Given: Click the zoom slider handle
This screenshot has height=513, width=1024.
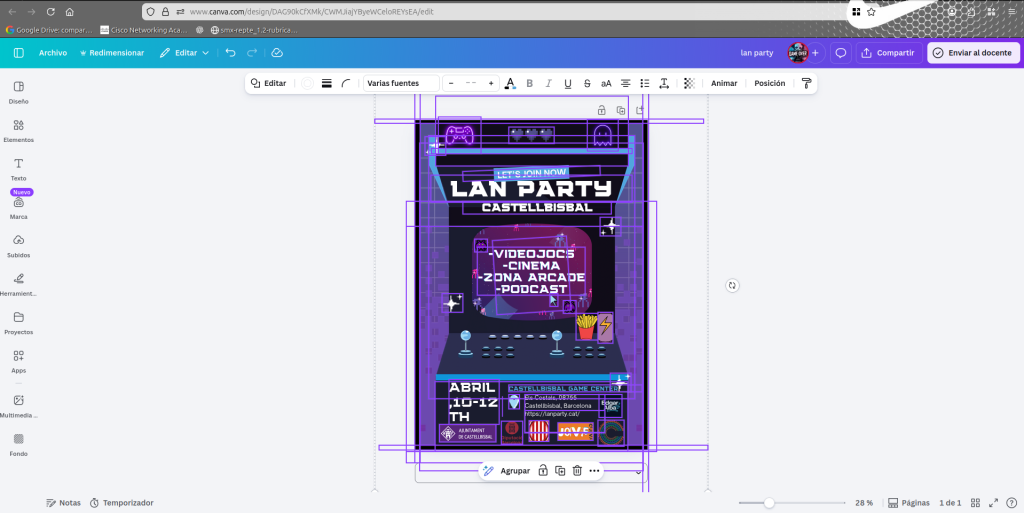Looking at the screenshot, I should [x=769, y=503].
